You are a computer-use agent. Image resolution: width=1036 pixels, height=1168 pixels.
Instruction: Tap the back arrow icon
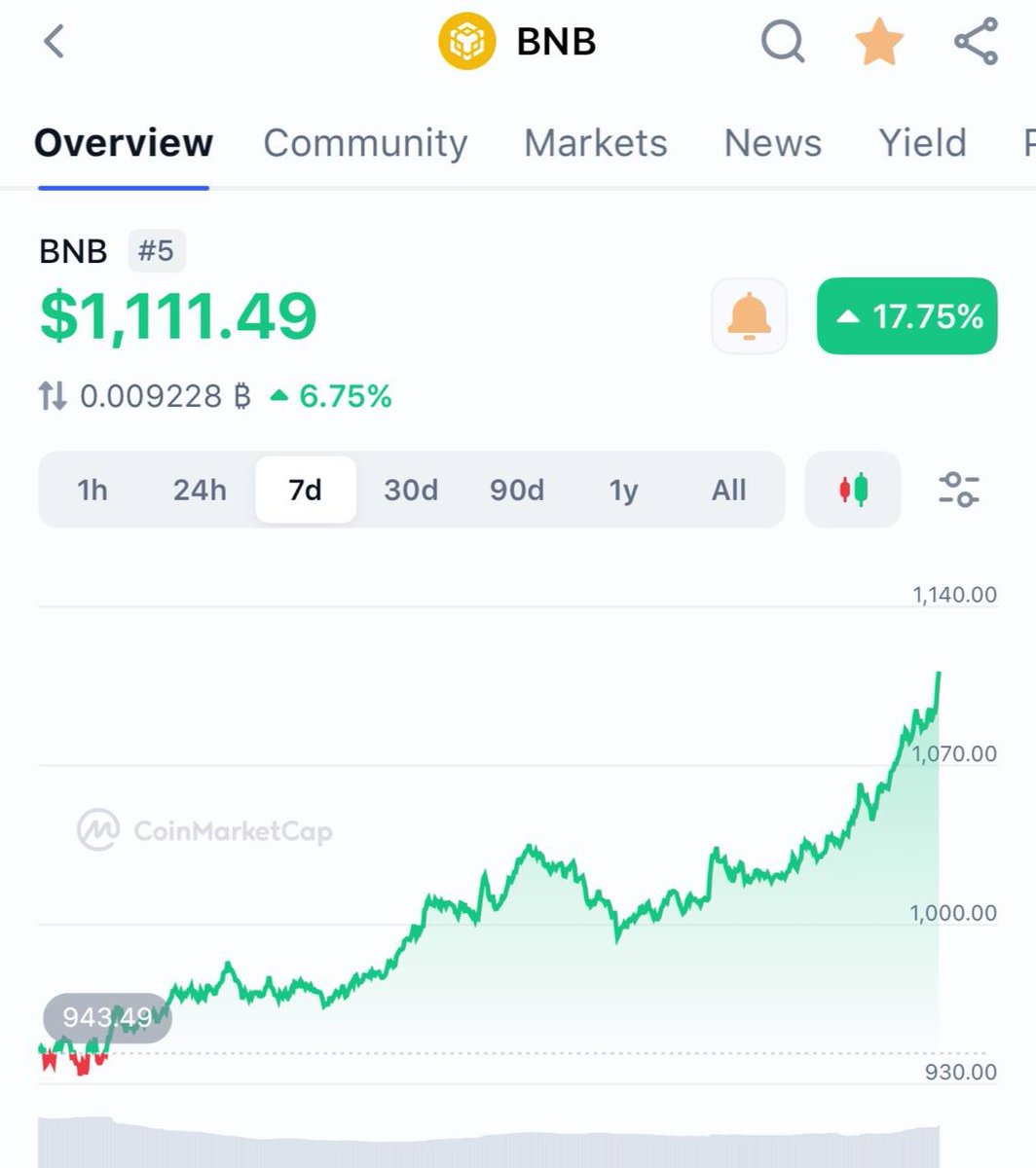[55, 42]
